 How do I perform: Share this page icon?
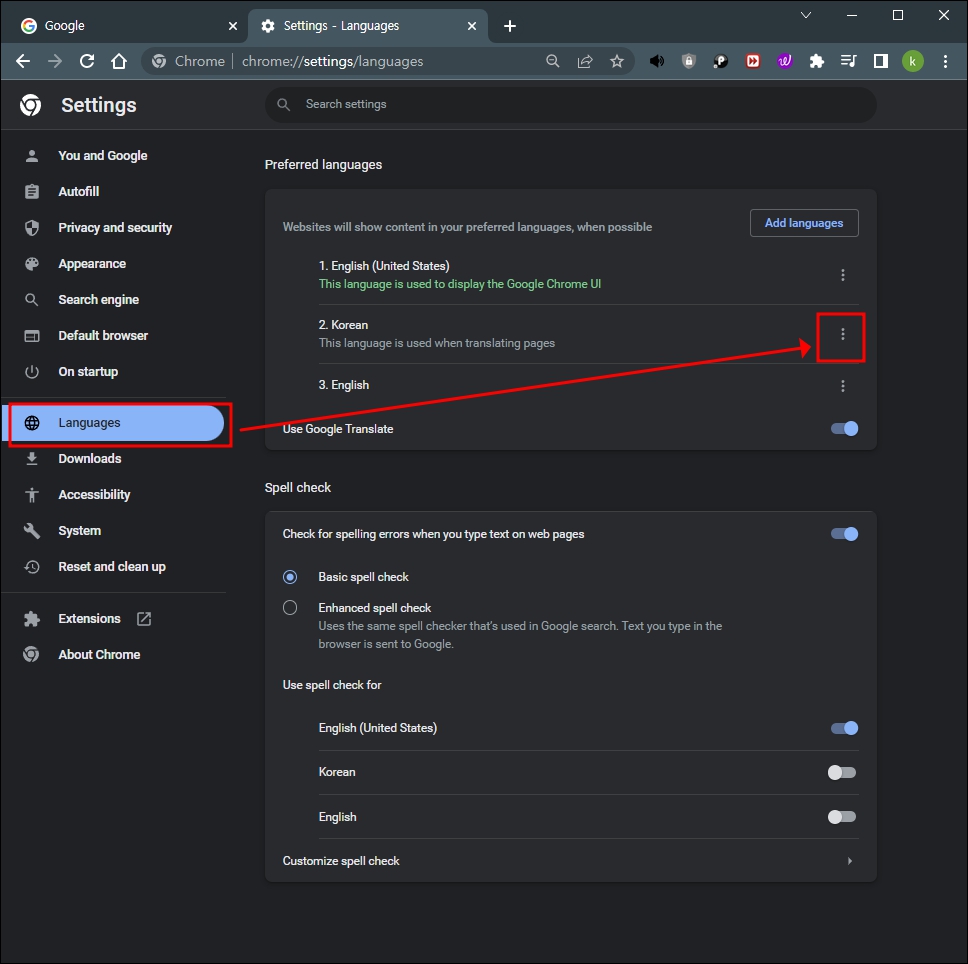[x=585, y=61]
